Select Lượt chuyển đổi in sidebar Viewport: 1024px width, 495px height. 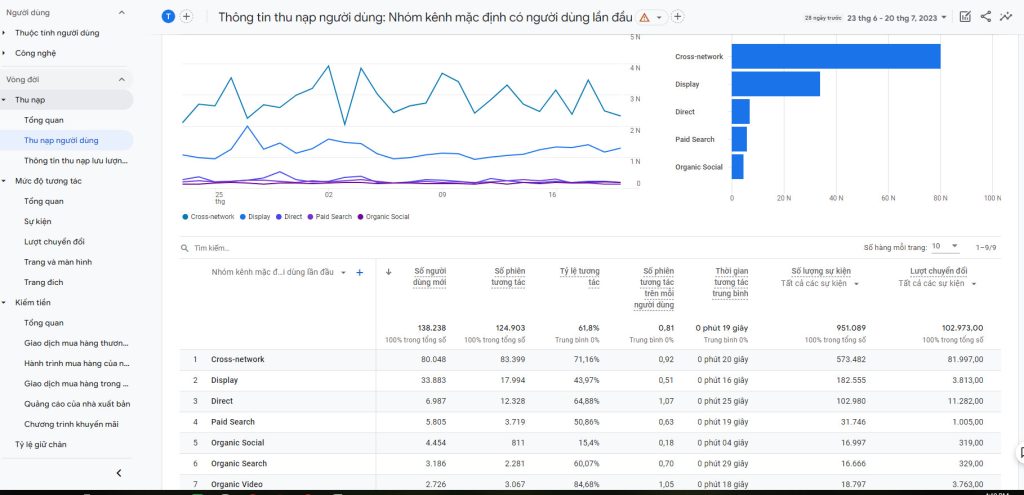pyautogui.click(x=54, y=242)
